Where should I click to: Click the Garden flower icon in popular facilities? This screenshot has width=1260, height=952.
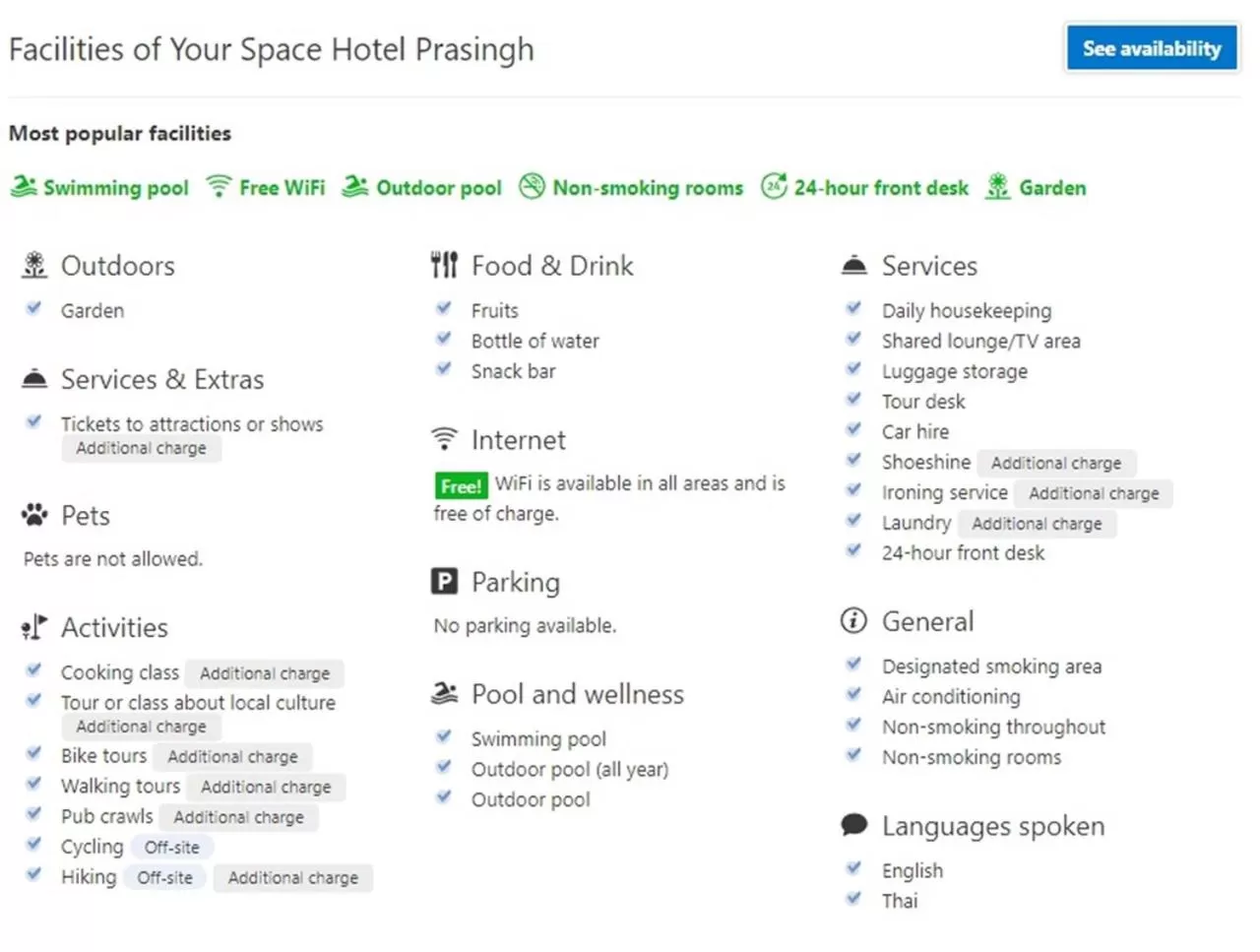[996, 185]
